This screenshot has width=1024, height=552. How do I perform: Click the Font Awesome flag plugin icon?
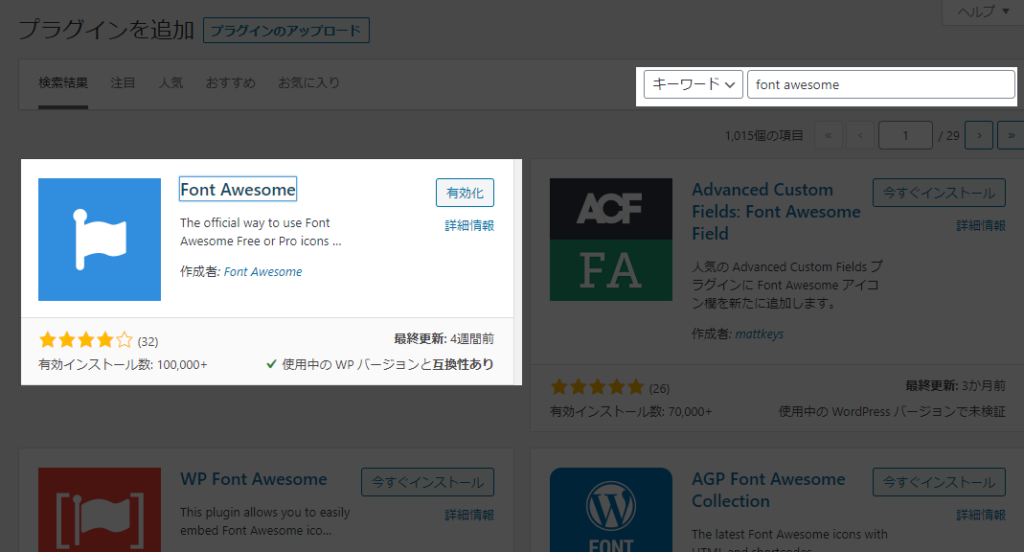point(99,239)
